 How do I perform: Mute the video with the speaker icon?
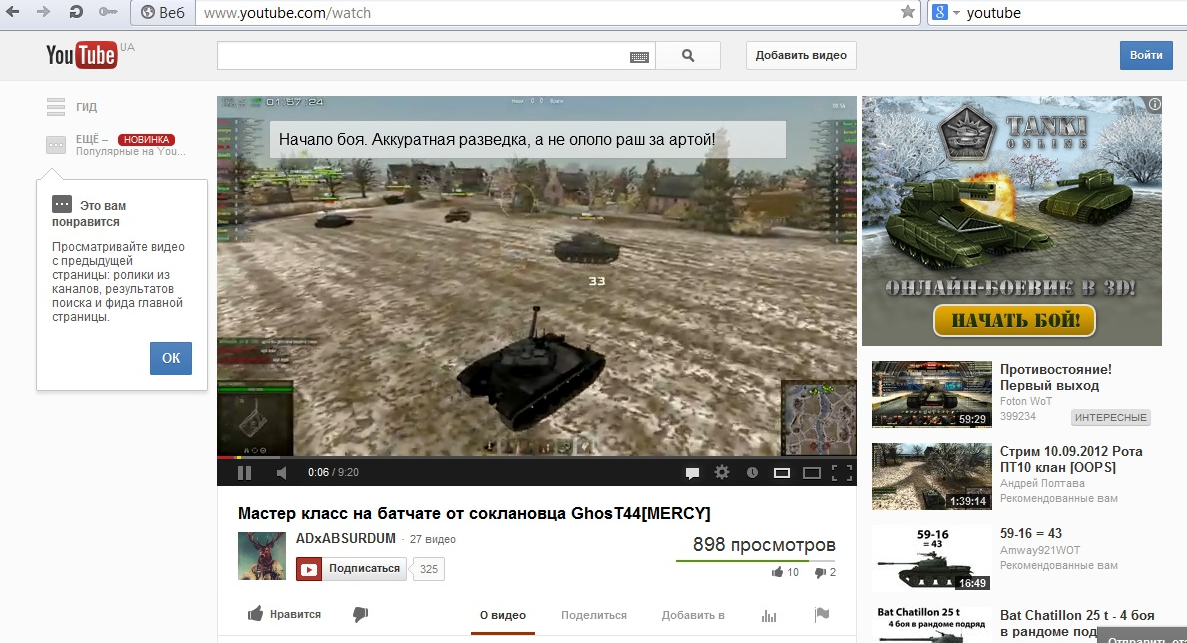[282, 473]
